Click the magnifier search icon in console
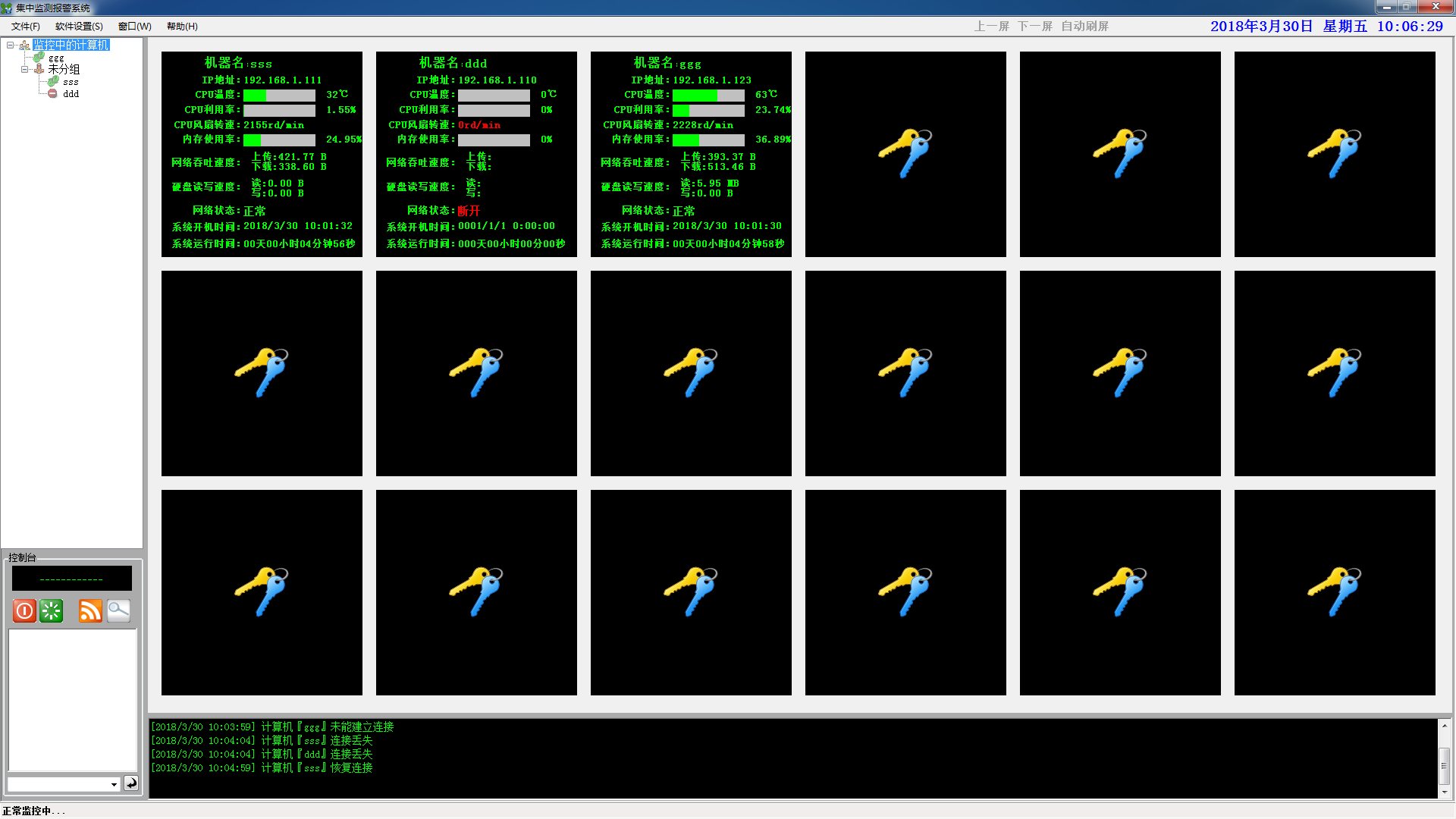Image resolution: width=1456 pixels, height=819 pixels. (118, 610)
